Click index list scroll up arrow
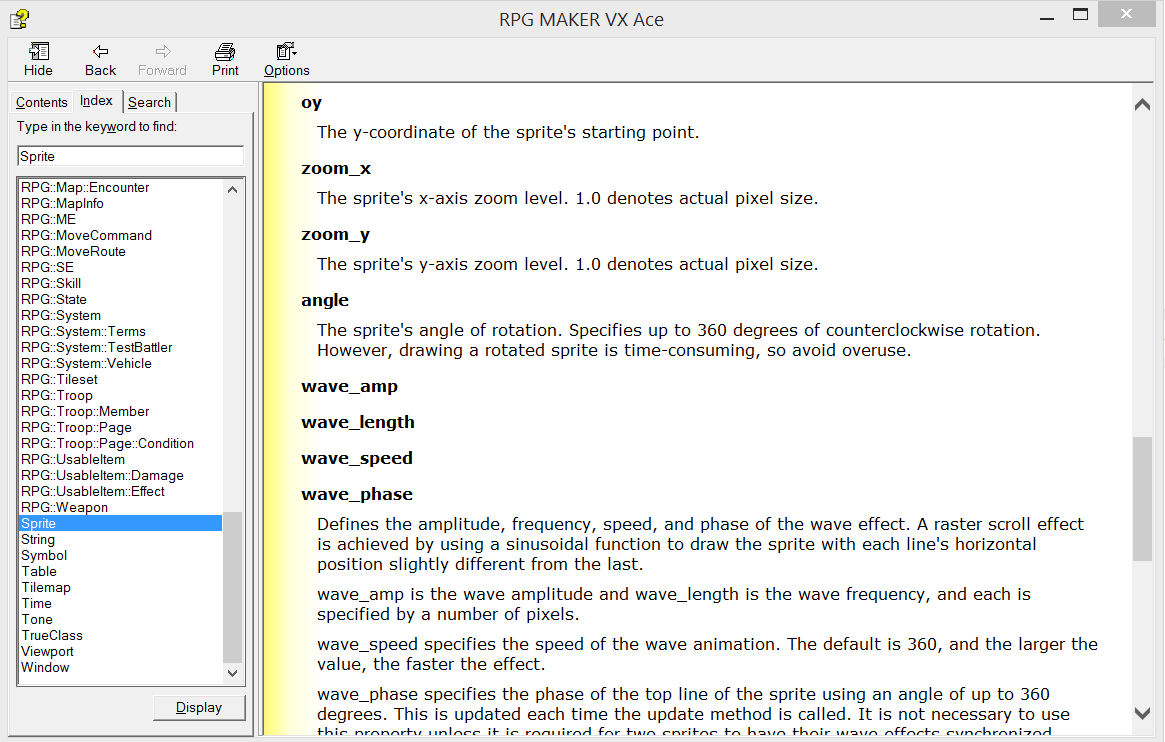 [x=233, y=189]
